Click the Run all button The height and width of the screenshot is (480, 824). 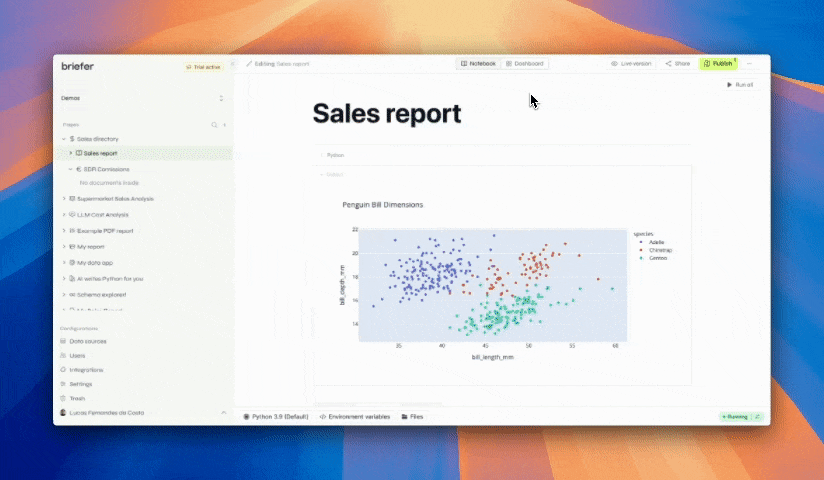740,85
